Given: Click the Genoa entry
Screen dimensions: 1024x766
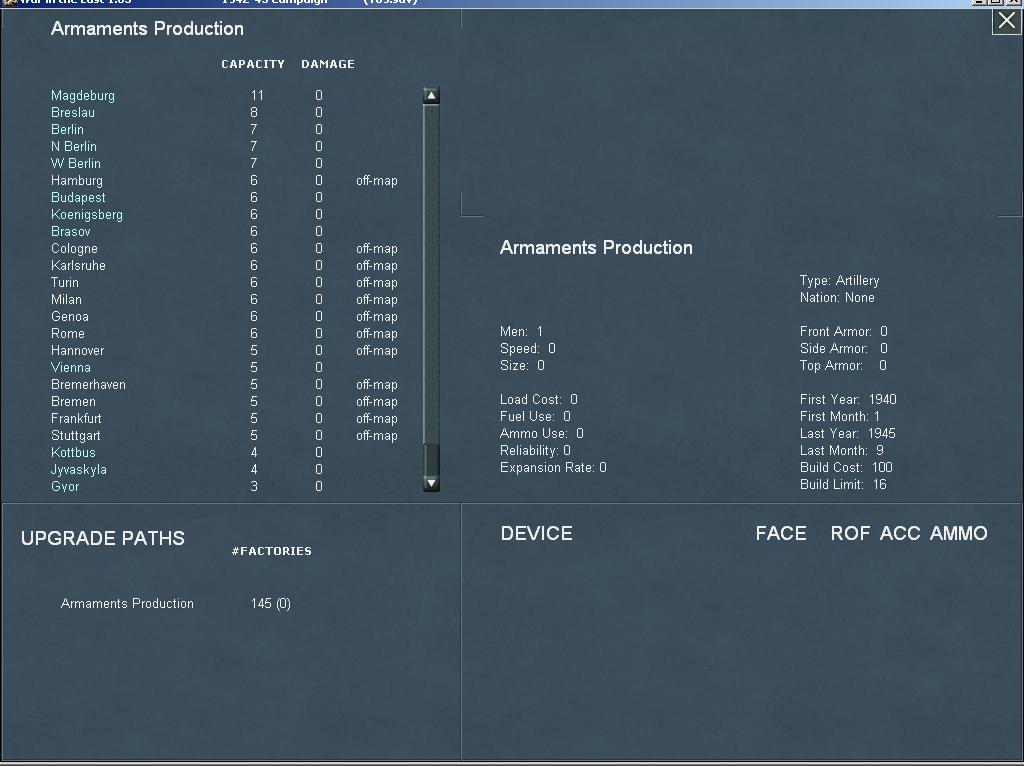Looking at the screenshot, I should [69, 316].
